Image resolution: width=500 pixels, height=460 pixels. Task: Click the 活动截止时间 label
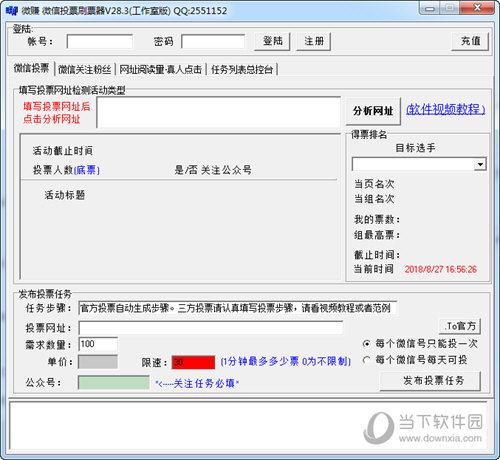click(63, 151)
